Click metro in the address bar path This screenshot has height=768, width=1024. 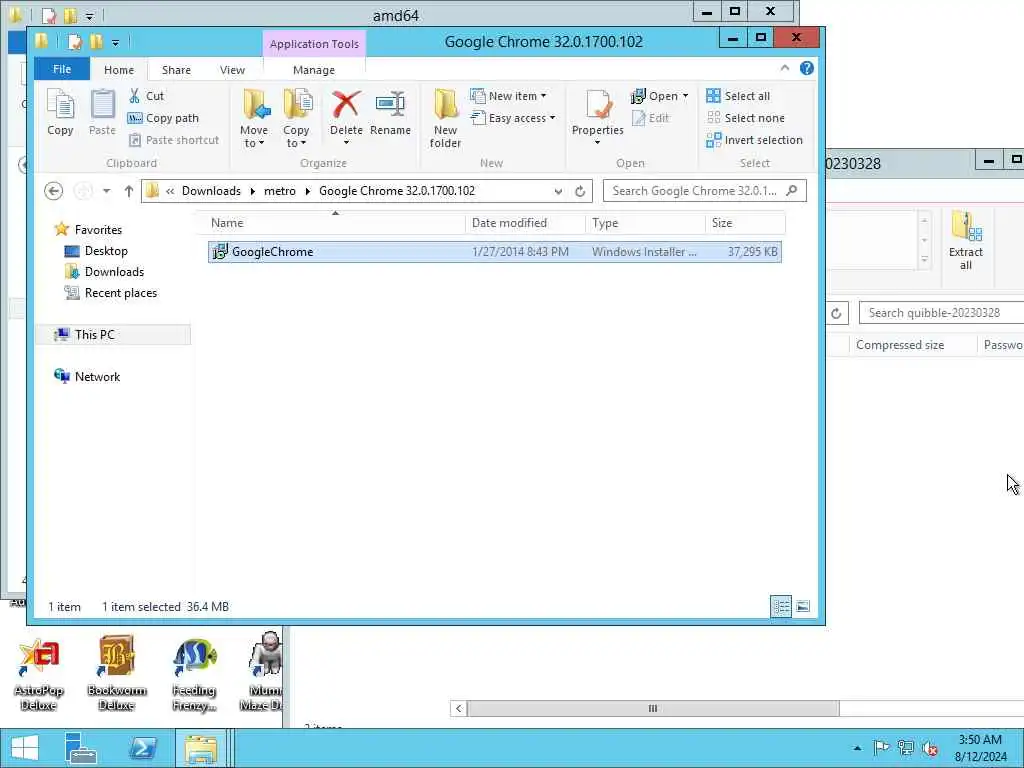[x=280, y=191]
